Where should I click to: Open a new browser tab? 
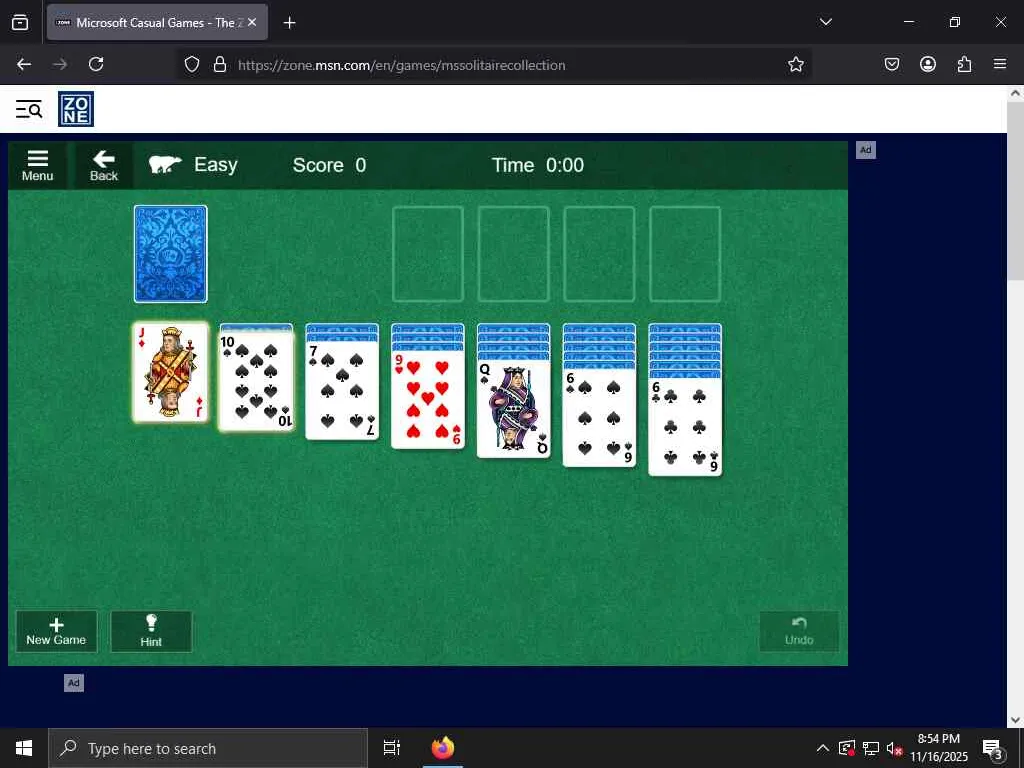coord(289,23)
